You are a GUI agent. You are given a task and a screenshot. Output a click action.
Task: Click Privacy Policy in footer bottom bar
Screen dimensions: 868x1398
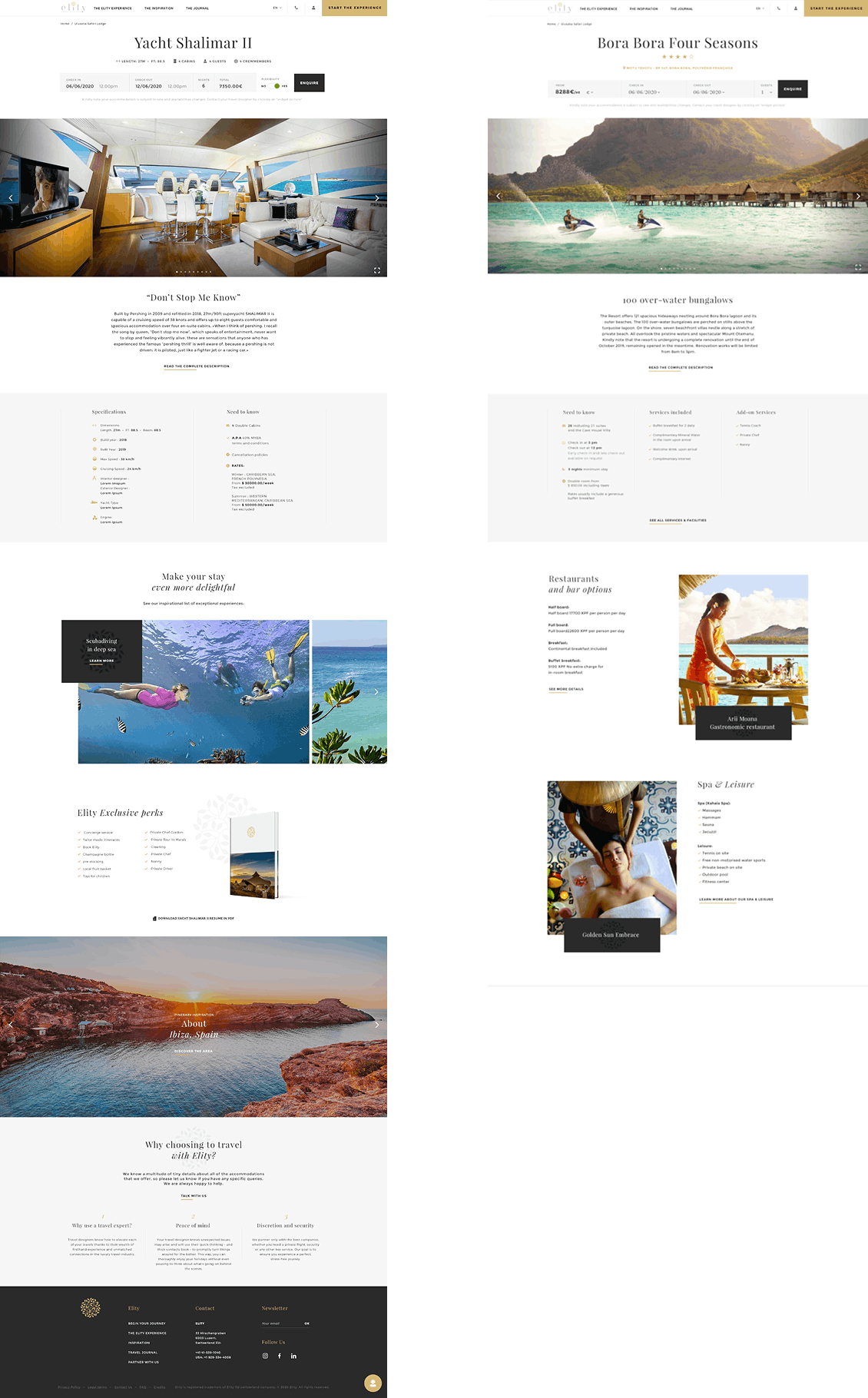coord(69,1387)
